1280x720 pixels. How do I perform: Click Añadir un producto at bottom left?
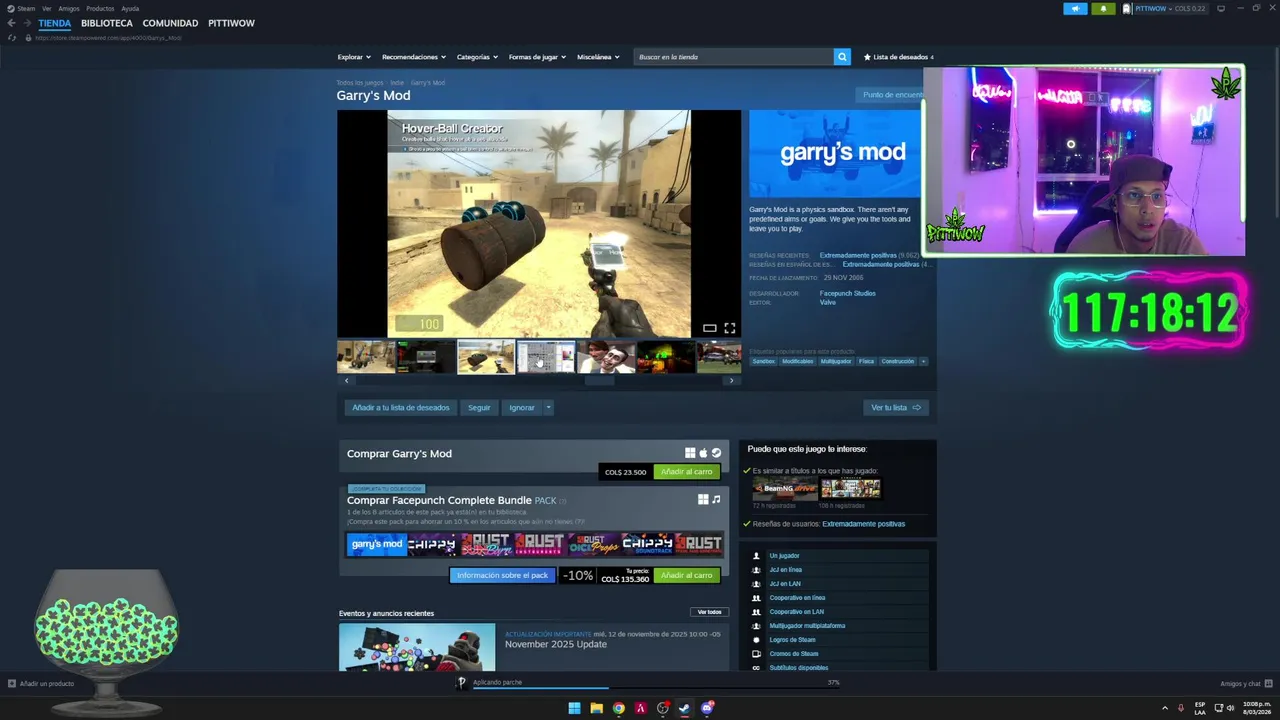tap(41, 684)
